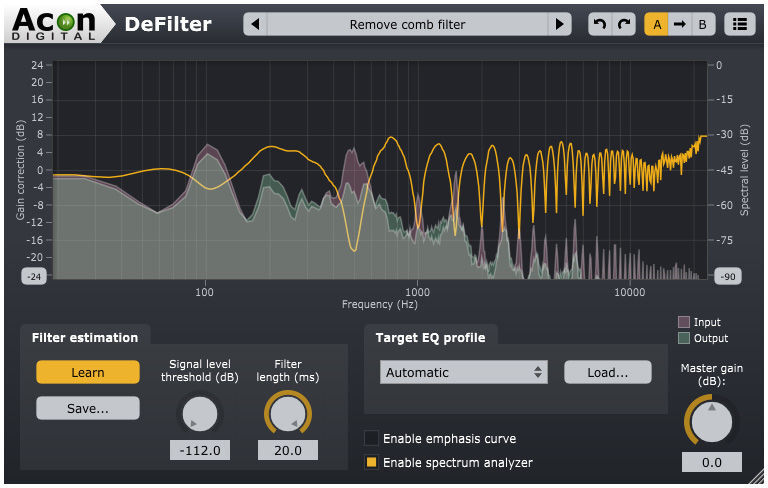768x488 pixels.
Task: Toggle the Output legend swatch
Action: [x=684, y=338]
